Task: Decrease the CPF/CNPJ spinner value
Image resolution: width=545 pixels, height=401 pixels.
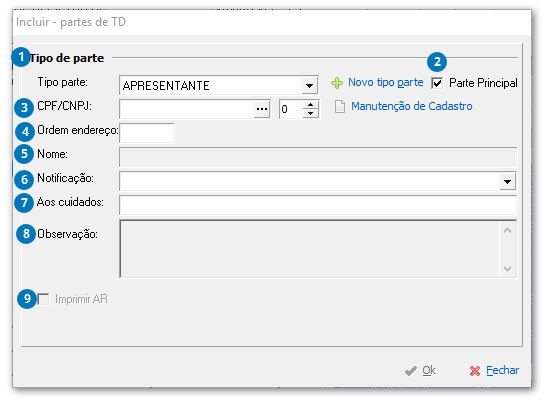Action: tap(311, 113)
